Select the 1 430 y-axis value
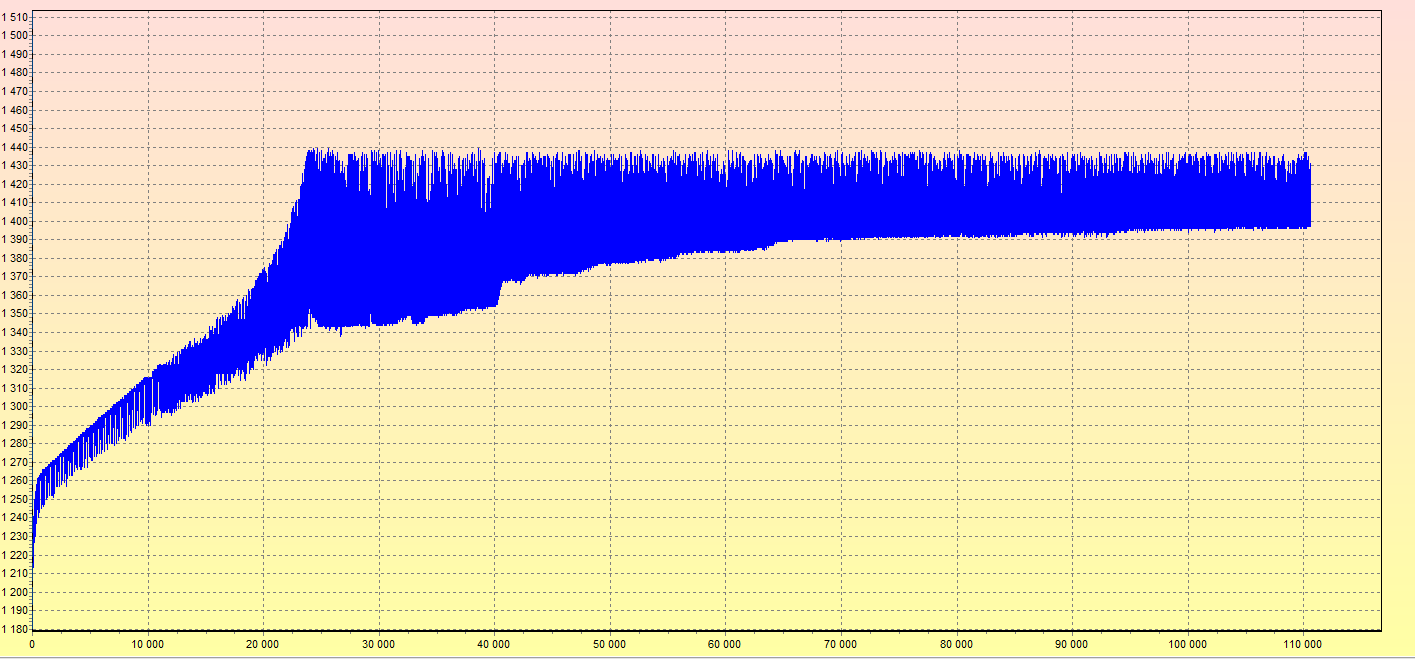 pos(15,165)
